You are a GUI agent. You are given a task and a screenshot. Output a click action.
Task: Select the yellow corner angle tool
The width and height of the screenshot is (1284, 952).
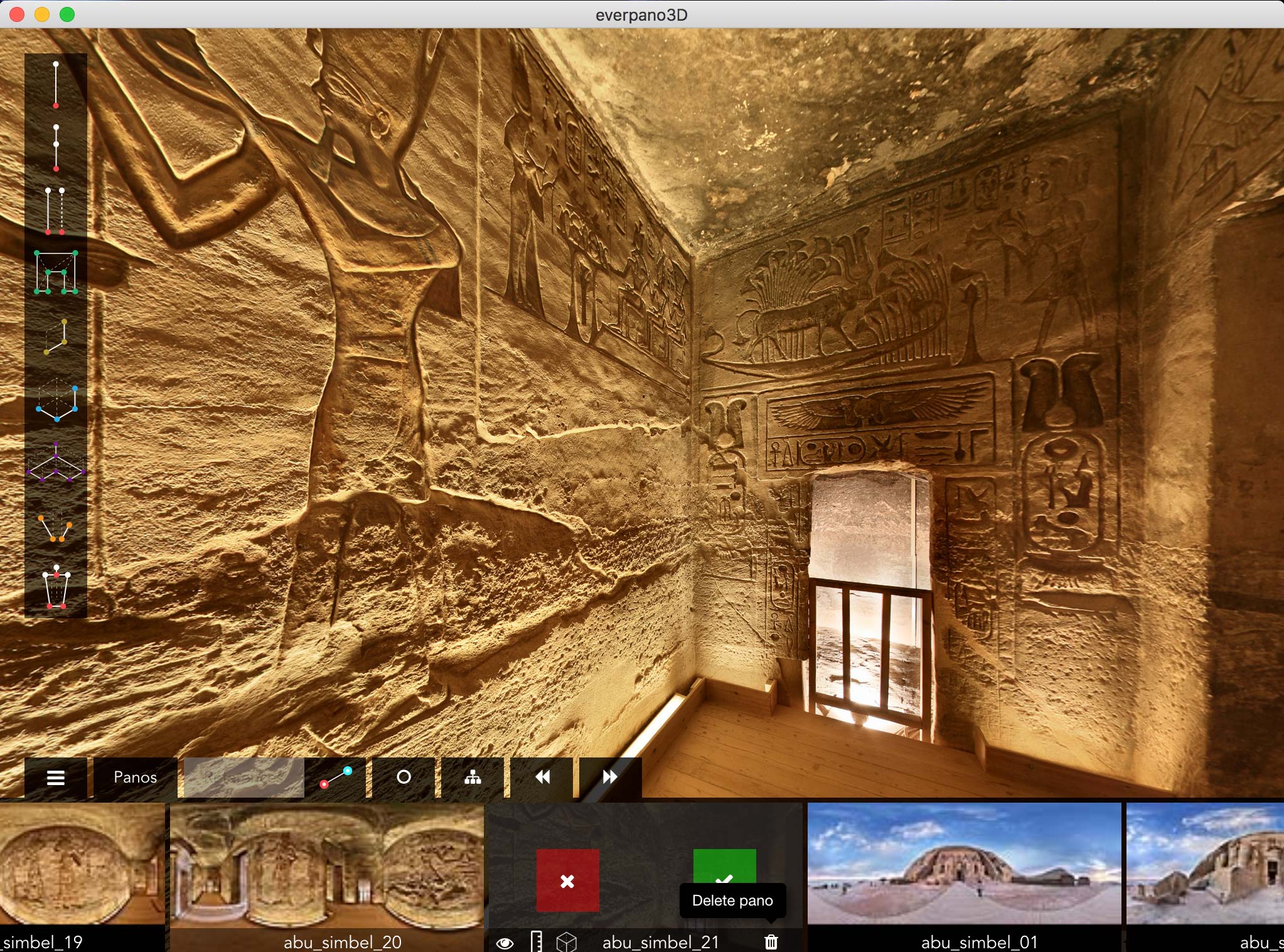56,336
